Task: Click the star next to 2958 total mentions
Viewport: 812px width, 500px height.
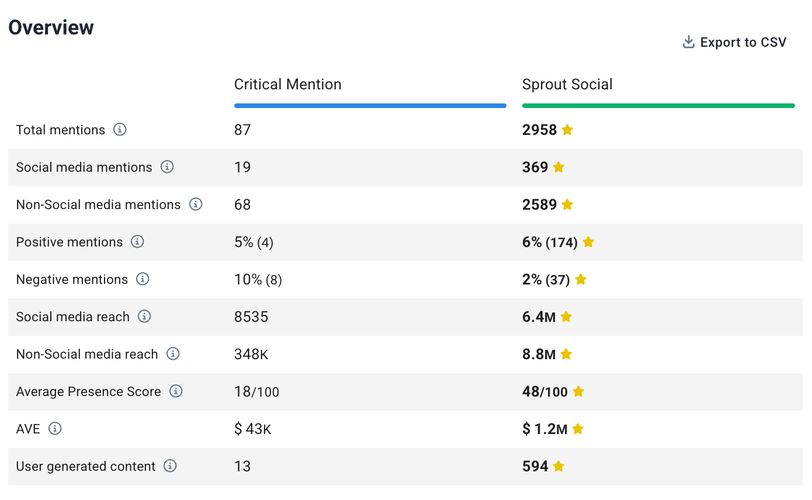Action: click(x=568, y=129)
